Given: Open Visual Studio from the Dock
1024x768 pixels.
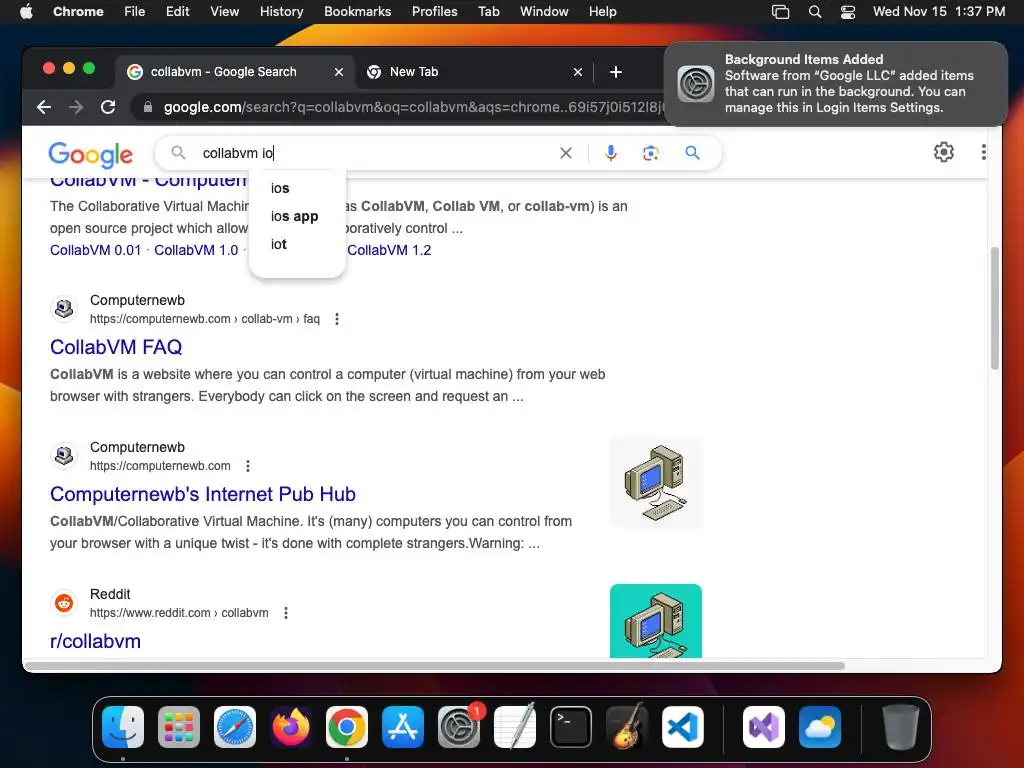Looking at the screenshot, I should click(764, 727).
